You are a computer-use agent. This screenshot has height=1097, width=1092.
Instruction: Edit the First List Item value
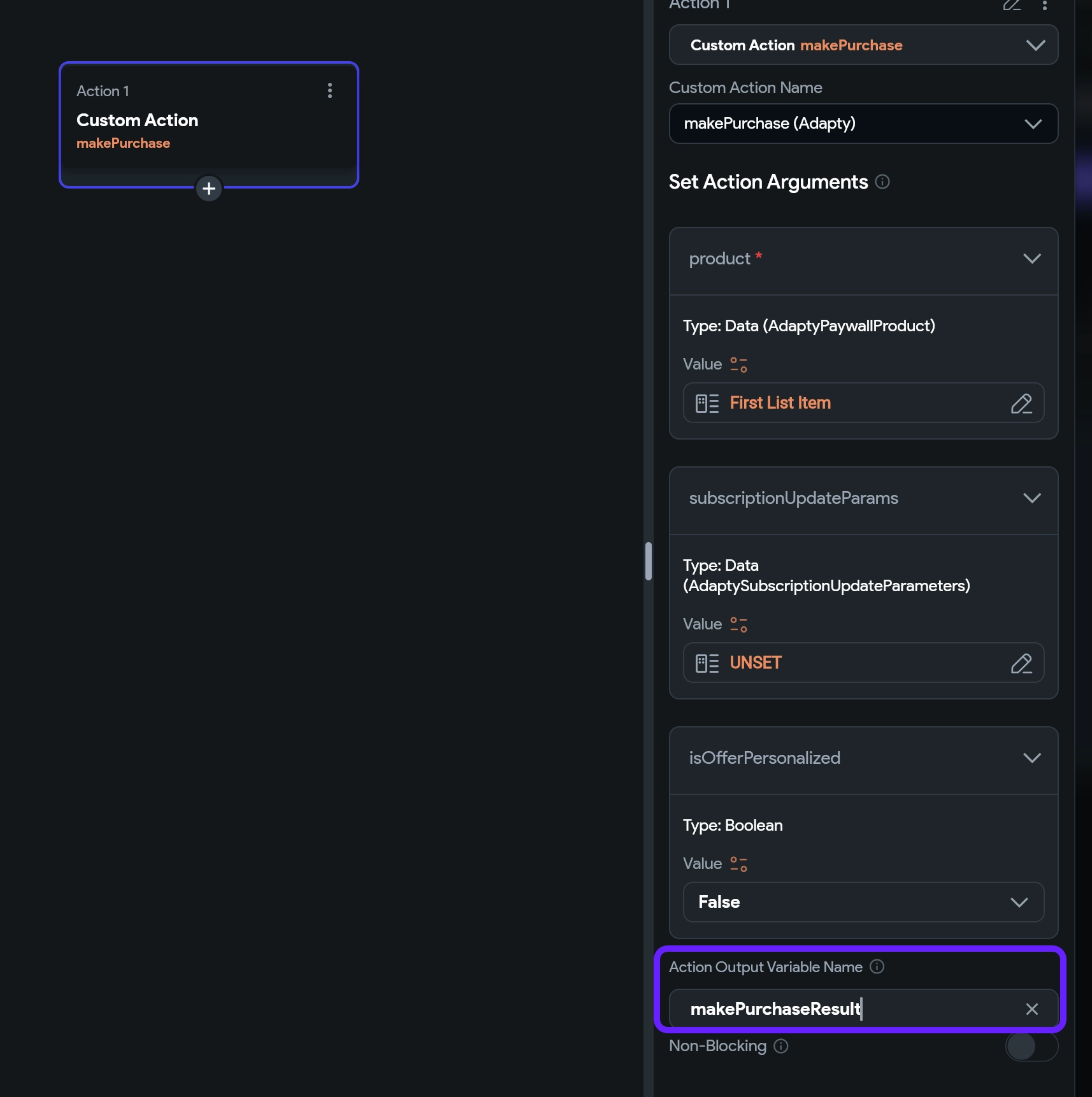tap(1021, 403)
